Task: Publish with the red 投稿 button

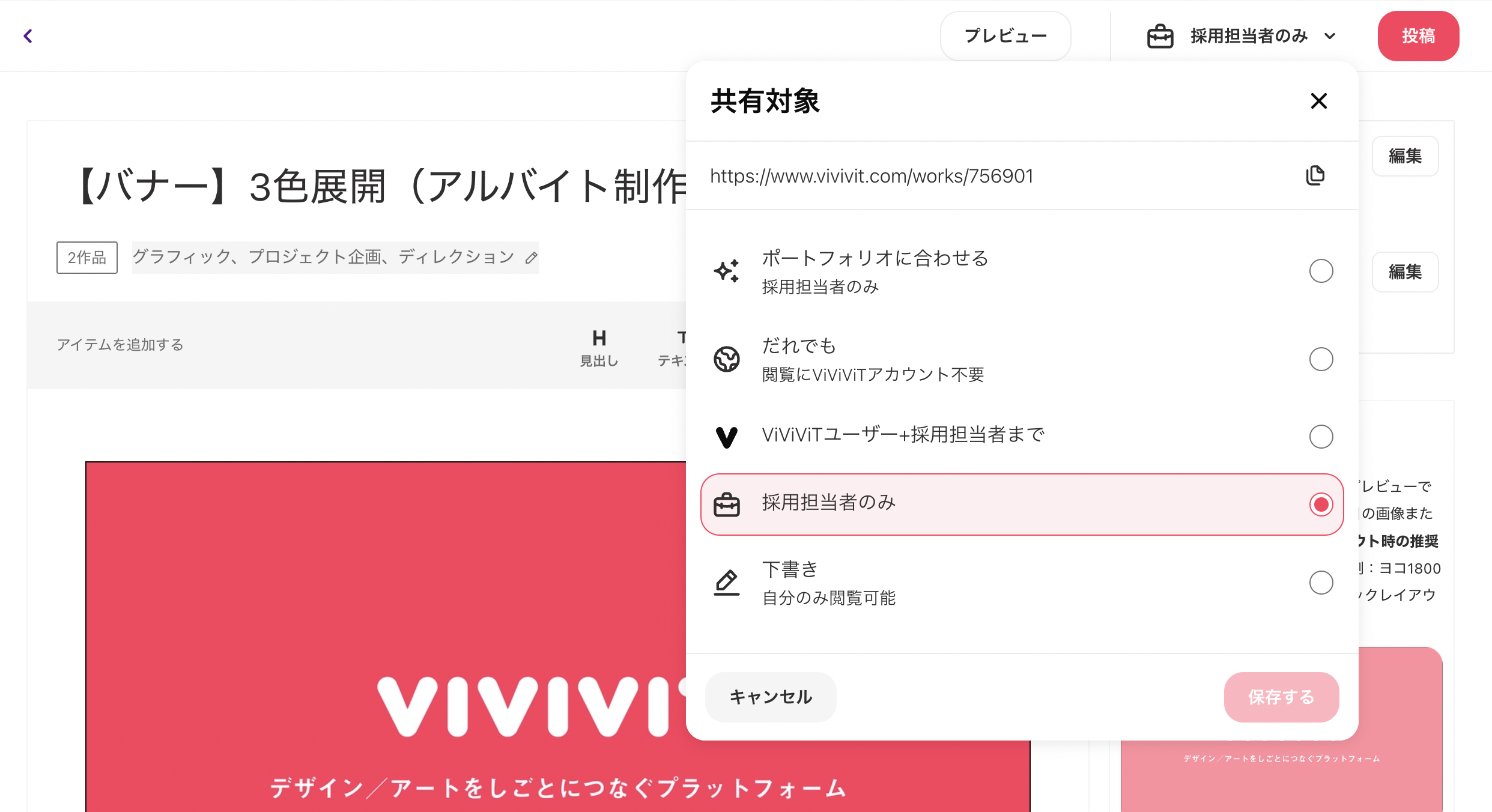Action: tap(1418, 36)
